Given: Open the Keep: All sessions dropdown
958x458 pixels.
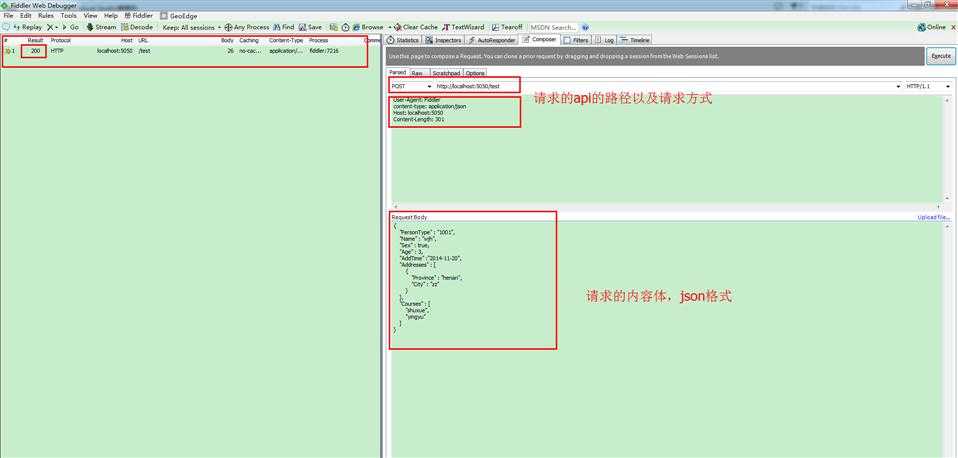Looking at the screenshot, I should 191,27.
